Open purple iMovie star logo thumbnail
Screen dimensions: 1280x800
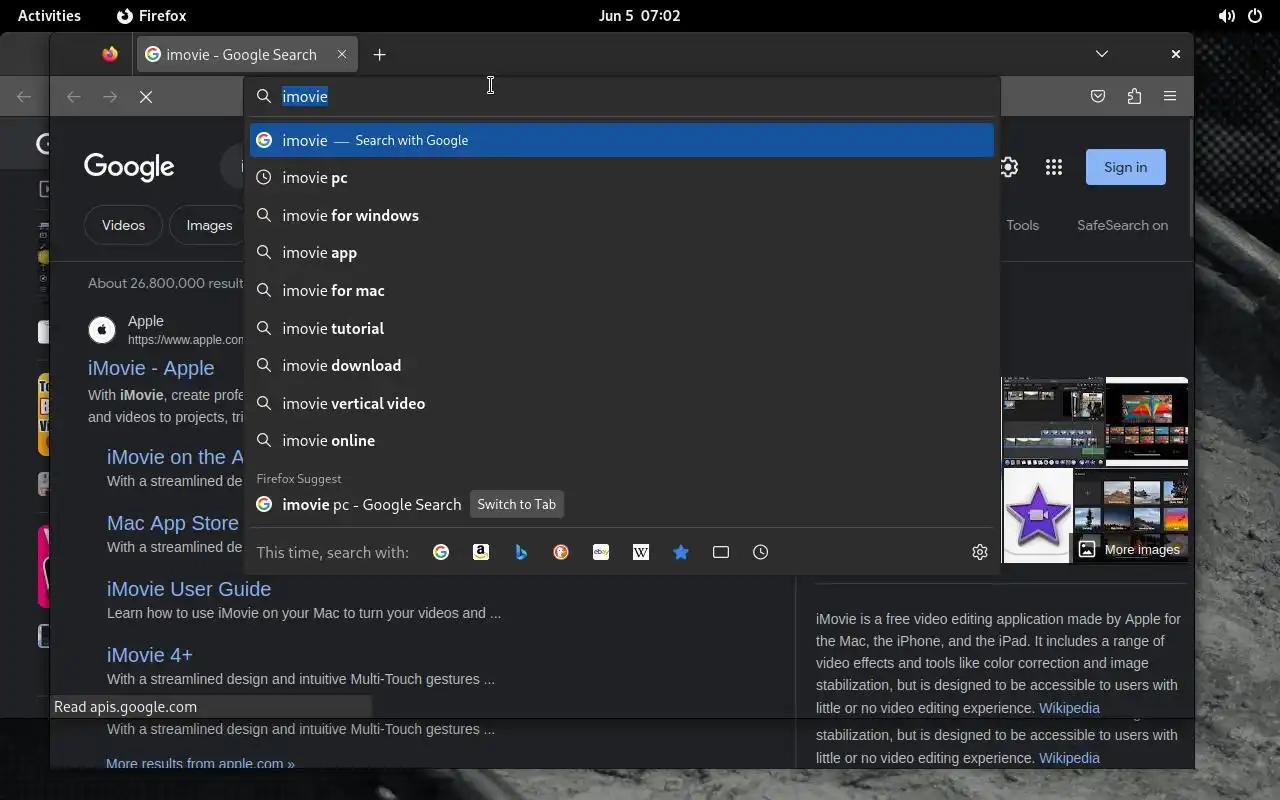coord(1037,516)
